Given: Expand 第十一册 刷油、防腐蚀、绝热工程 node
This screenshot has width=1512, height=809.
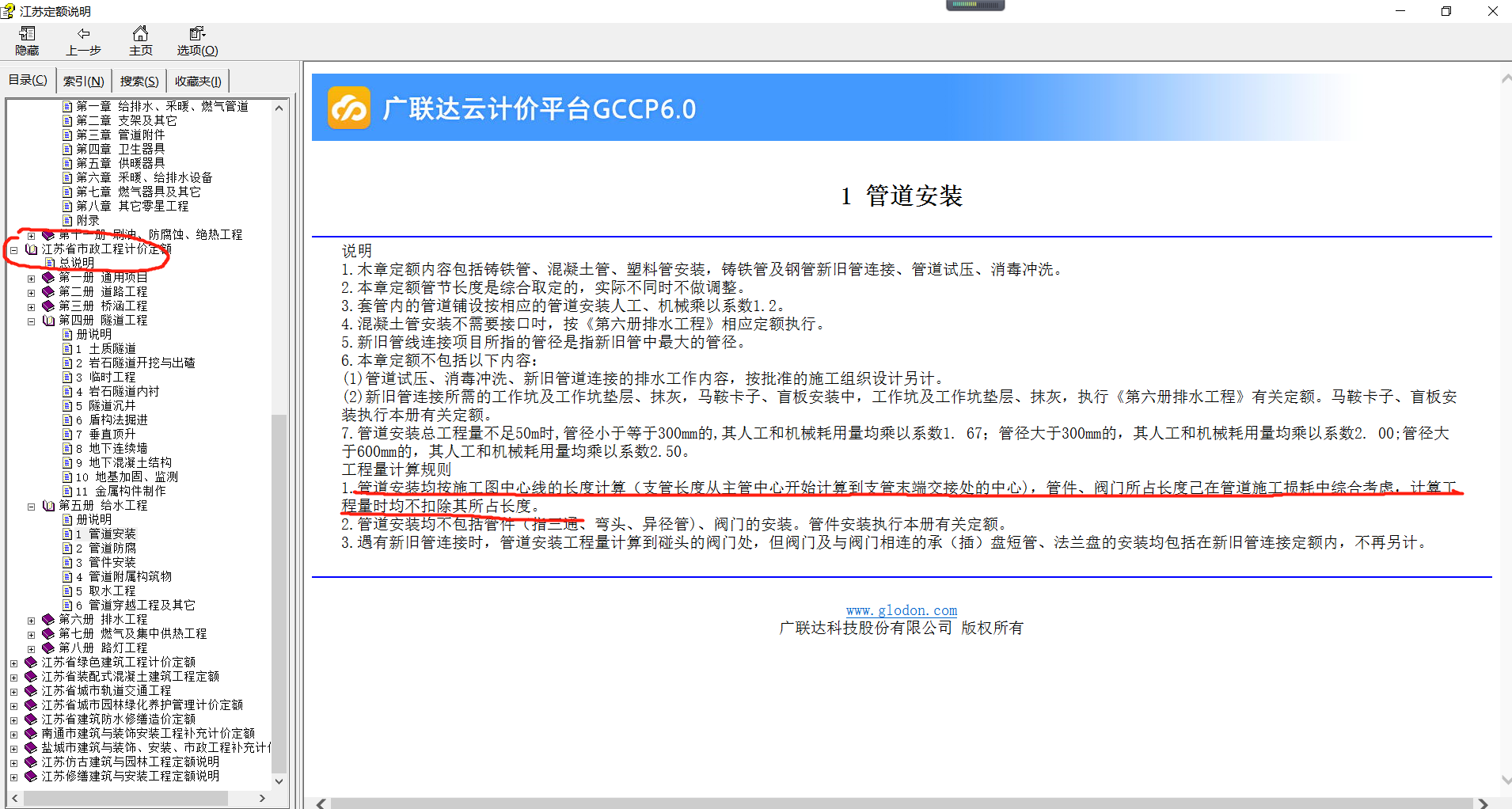Looking at the screenshot, I should pos(31,236).
